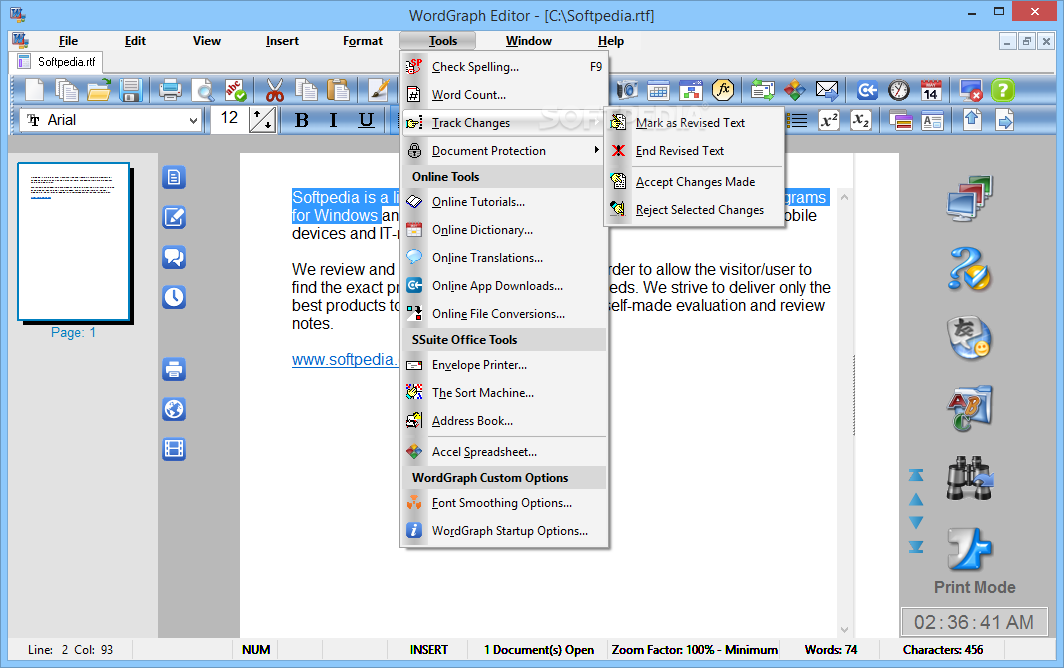The height and width of the screenshot is (668, 1064).
Task: Insert the date with the calendar icon
Action: [931, 90]
